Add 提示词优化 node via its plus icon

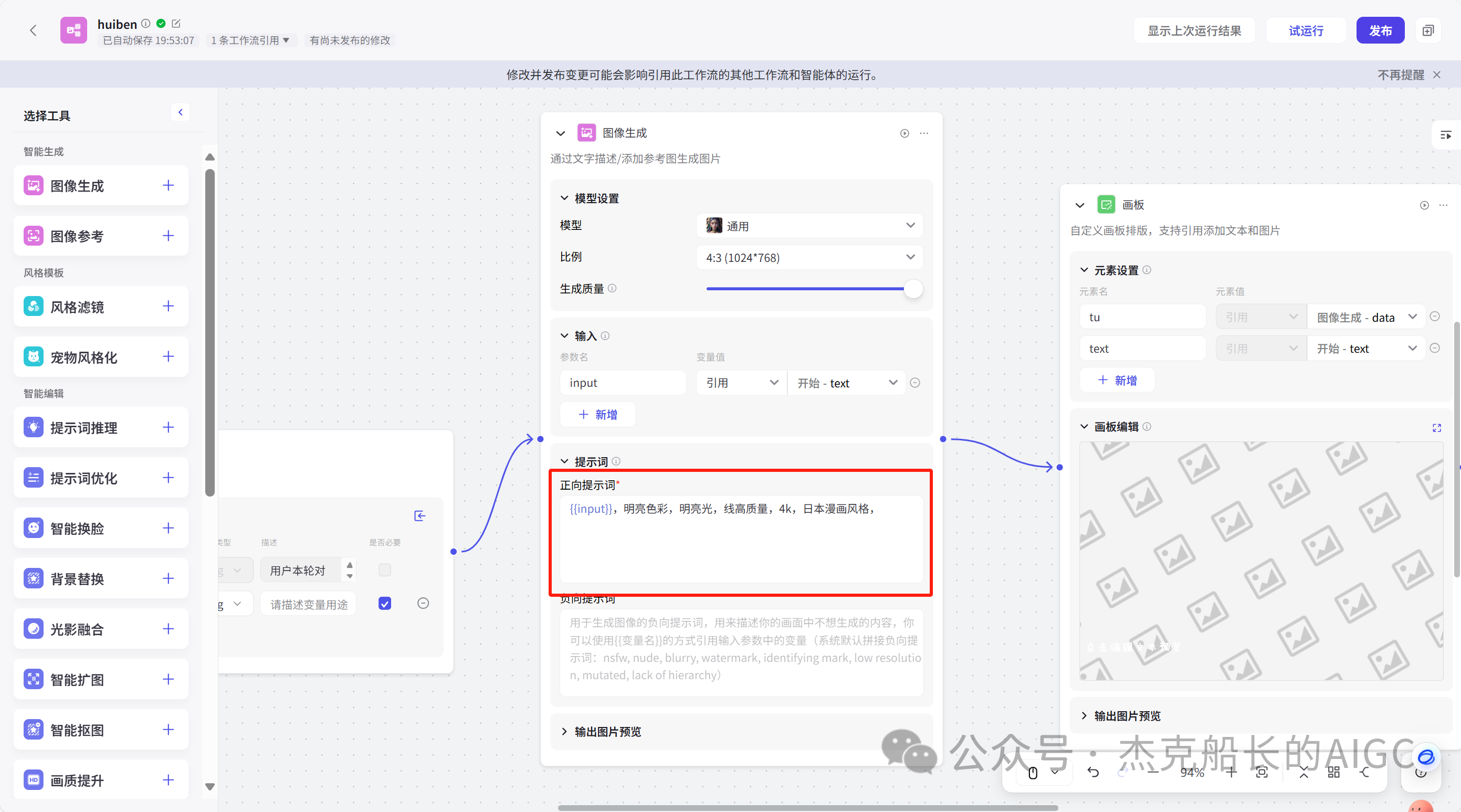168,478
